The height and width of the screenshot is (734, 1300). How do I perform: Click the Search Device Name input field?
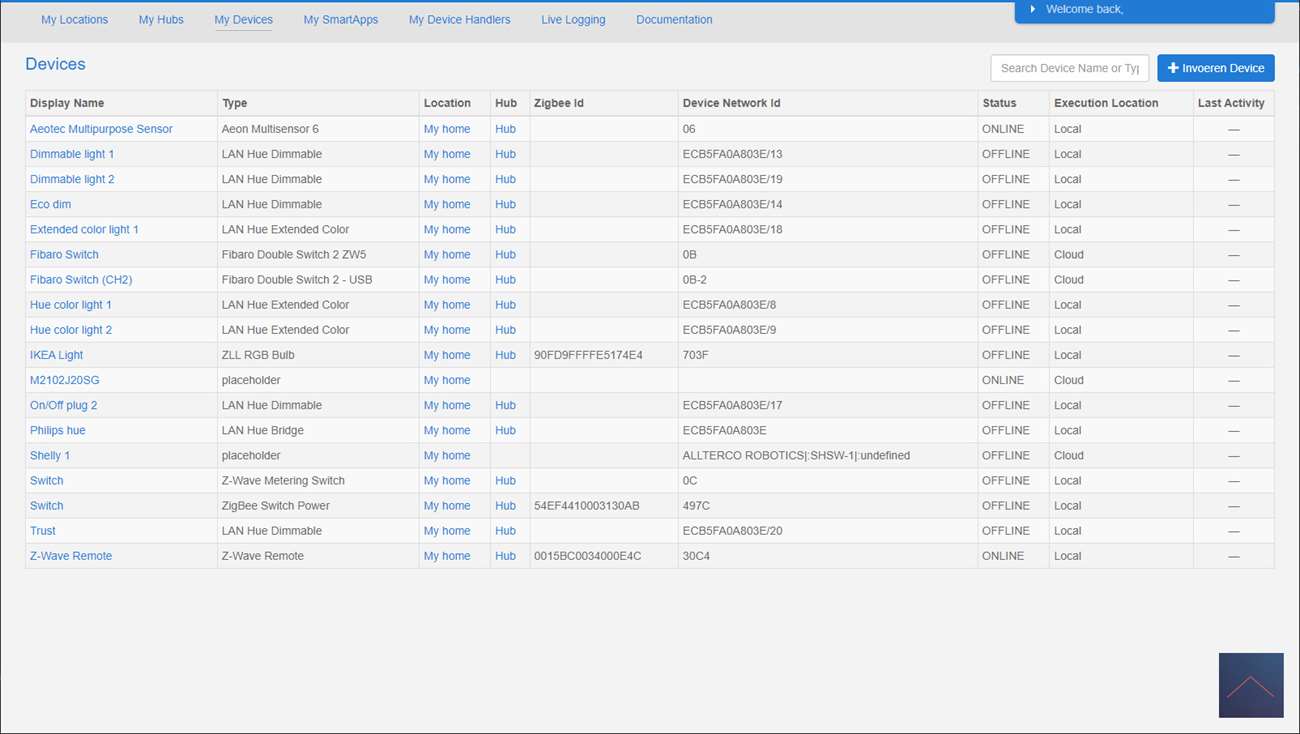pyautogui.click(x=1068, y=68)
